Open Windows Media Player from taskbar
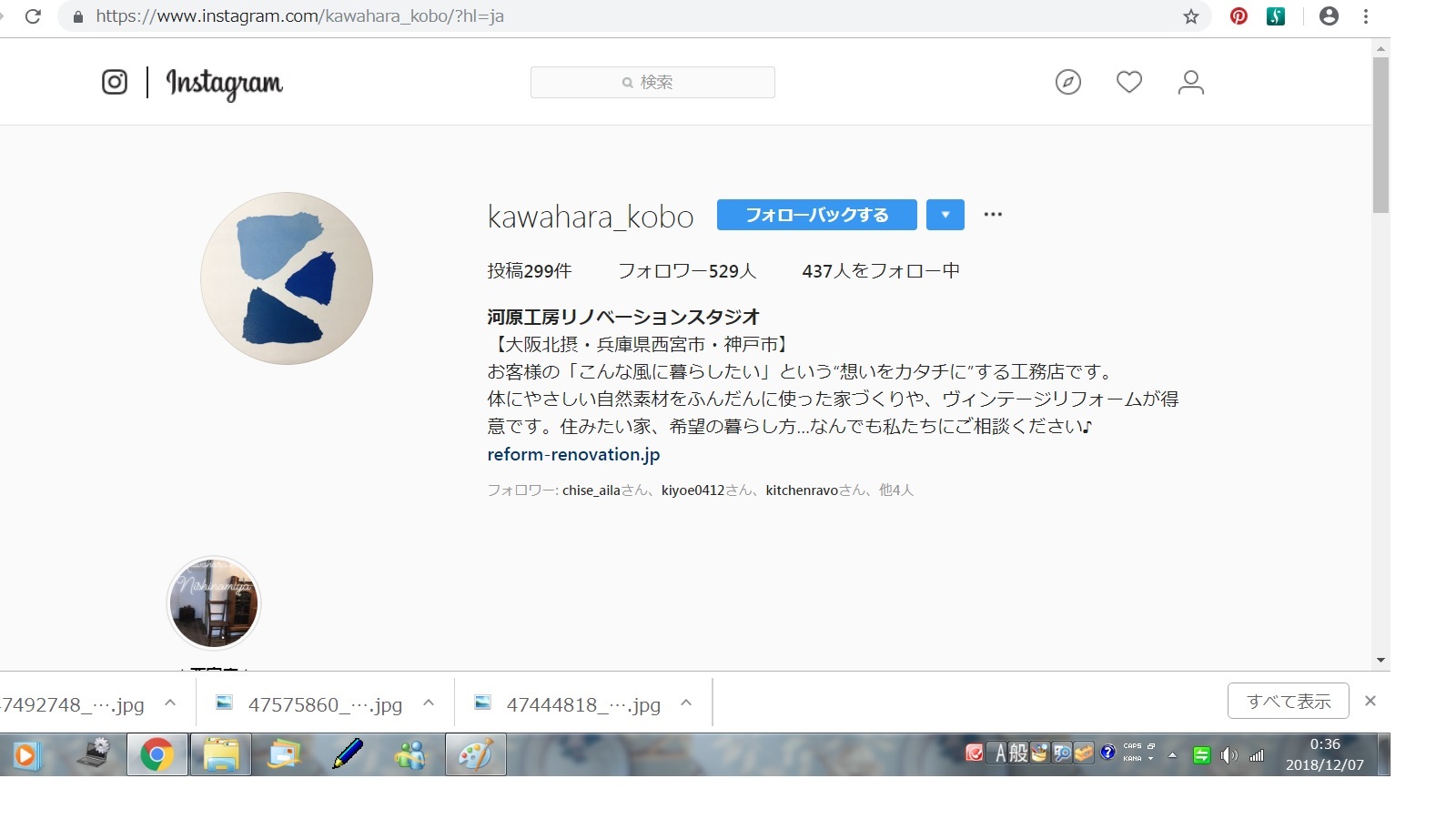 tap(26, 755)
